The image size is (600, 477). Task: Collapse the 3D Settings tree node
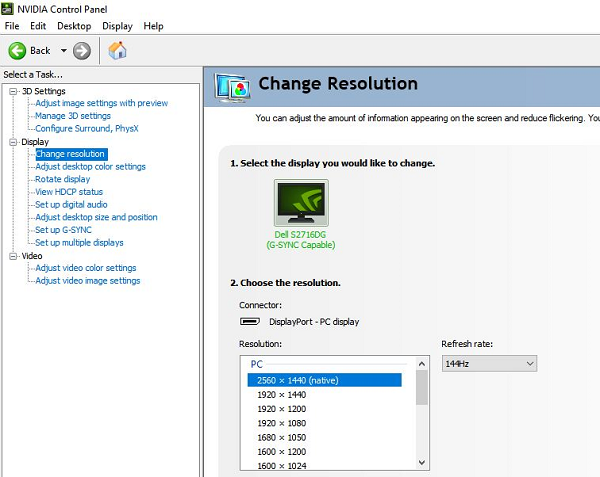13,91
